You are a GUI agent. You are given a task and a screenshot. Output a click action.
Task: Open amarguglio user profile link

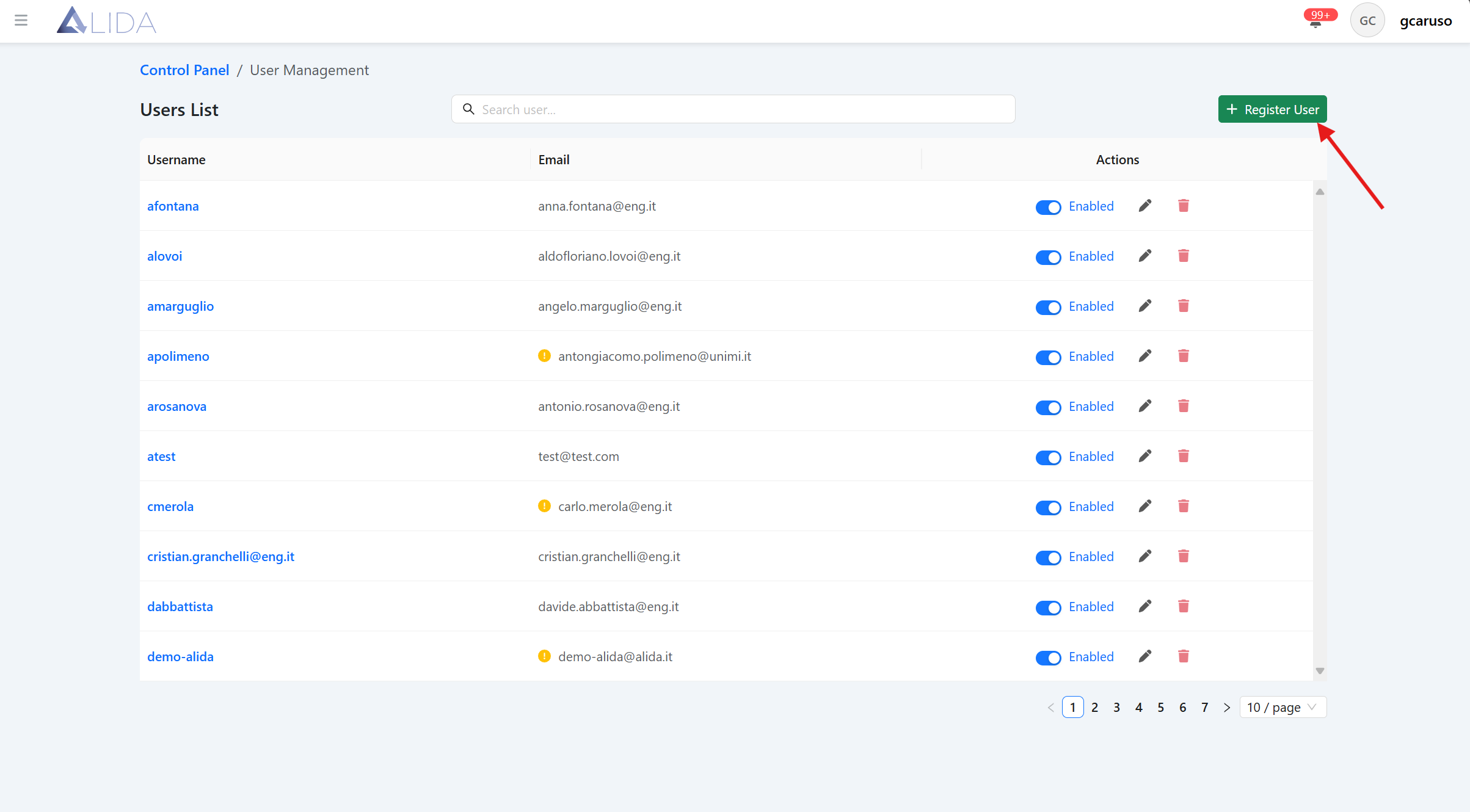point(180,306)
